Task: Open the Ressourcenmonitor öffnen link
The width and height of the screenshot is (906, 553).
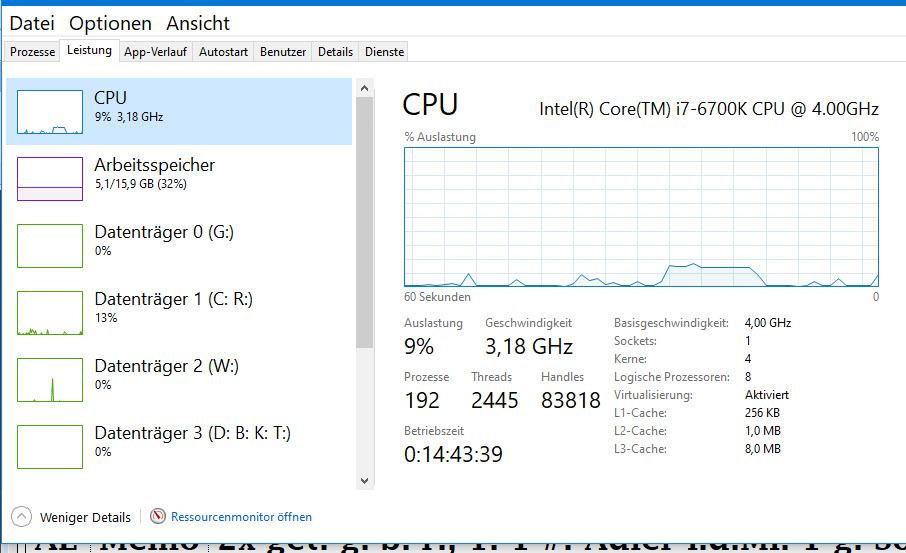Action: point(241,517)
